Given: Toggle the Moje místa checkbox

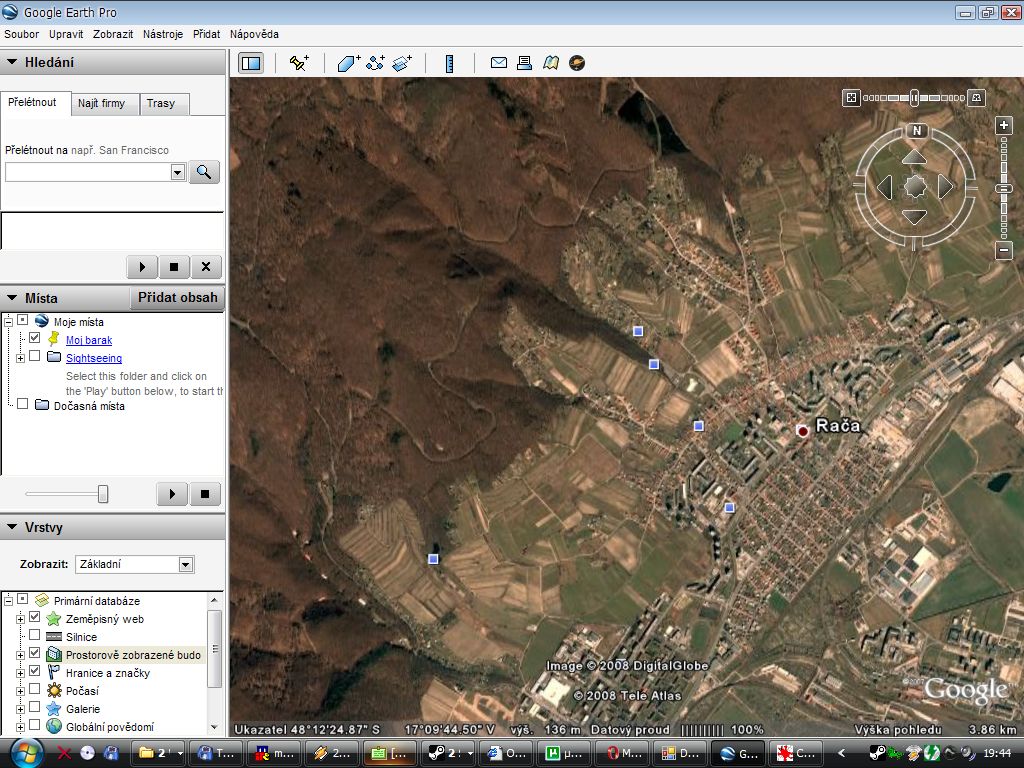Looking at the screenshot, I should click(23, 320).
